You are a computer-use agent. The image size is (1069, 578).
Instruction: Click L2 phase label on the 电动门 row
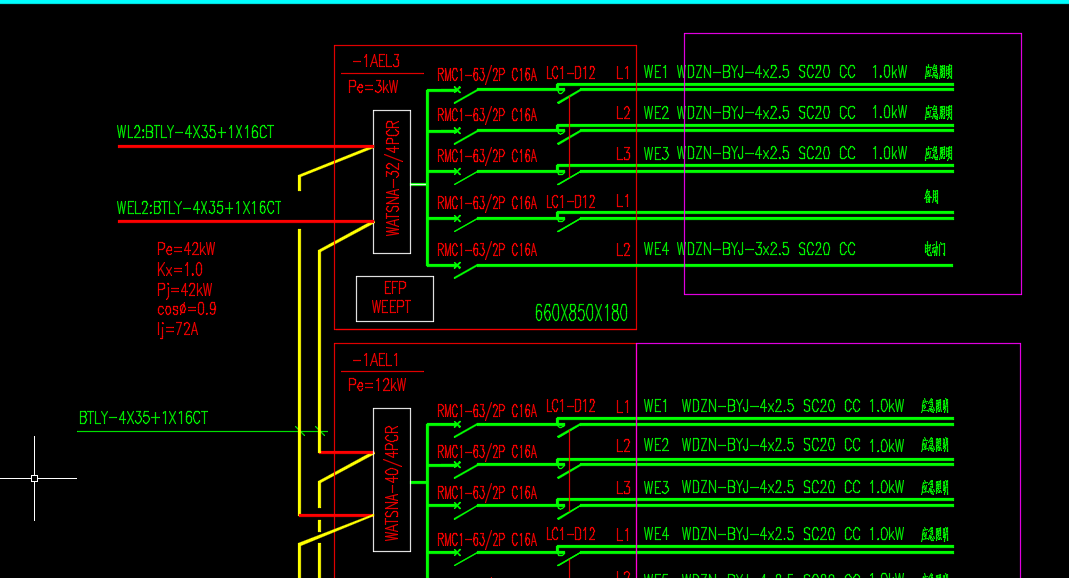pyautogui.click(x=623, y=249)
